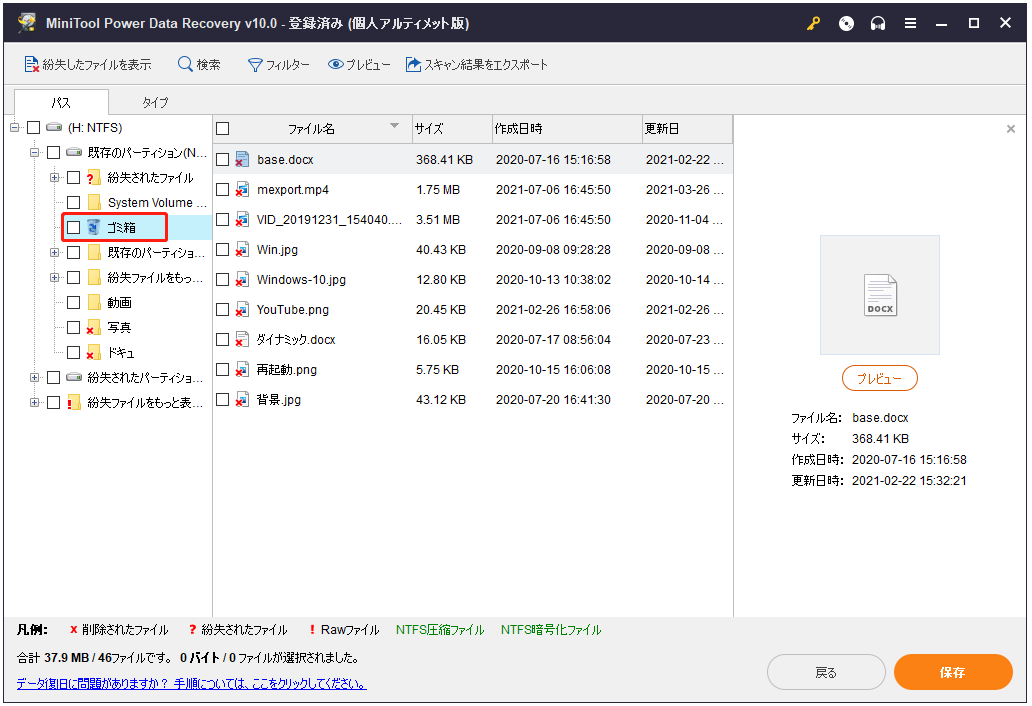Switch to the タイプ tab

(x=155, y=102)
